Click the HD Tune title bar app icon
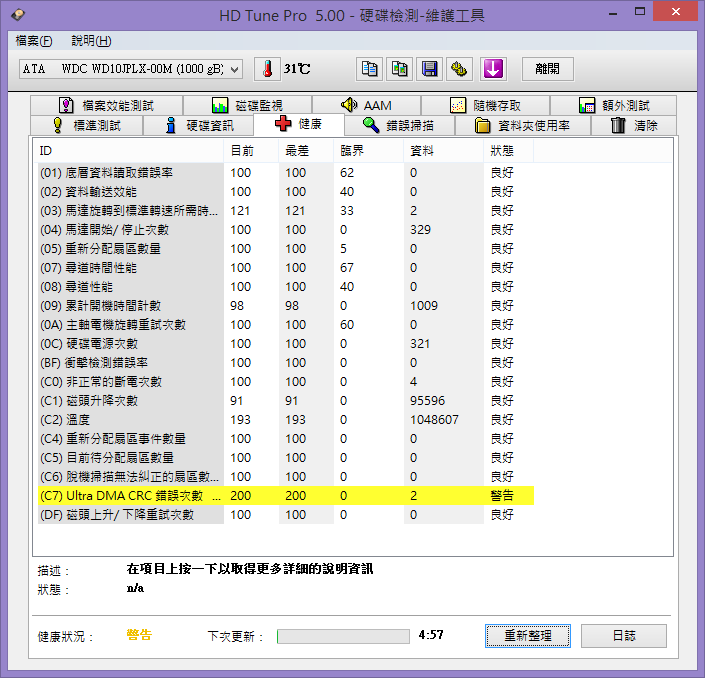 point(18,15)
